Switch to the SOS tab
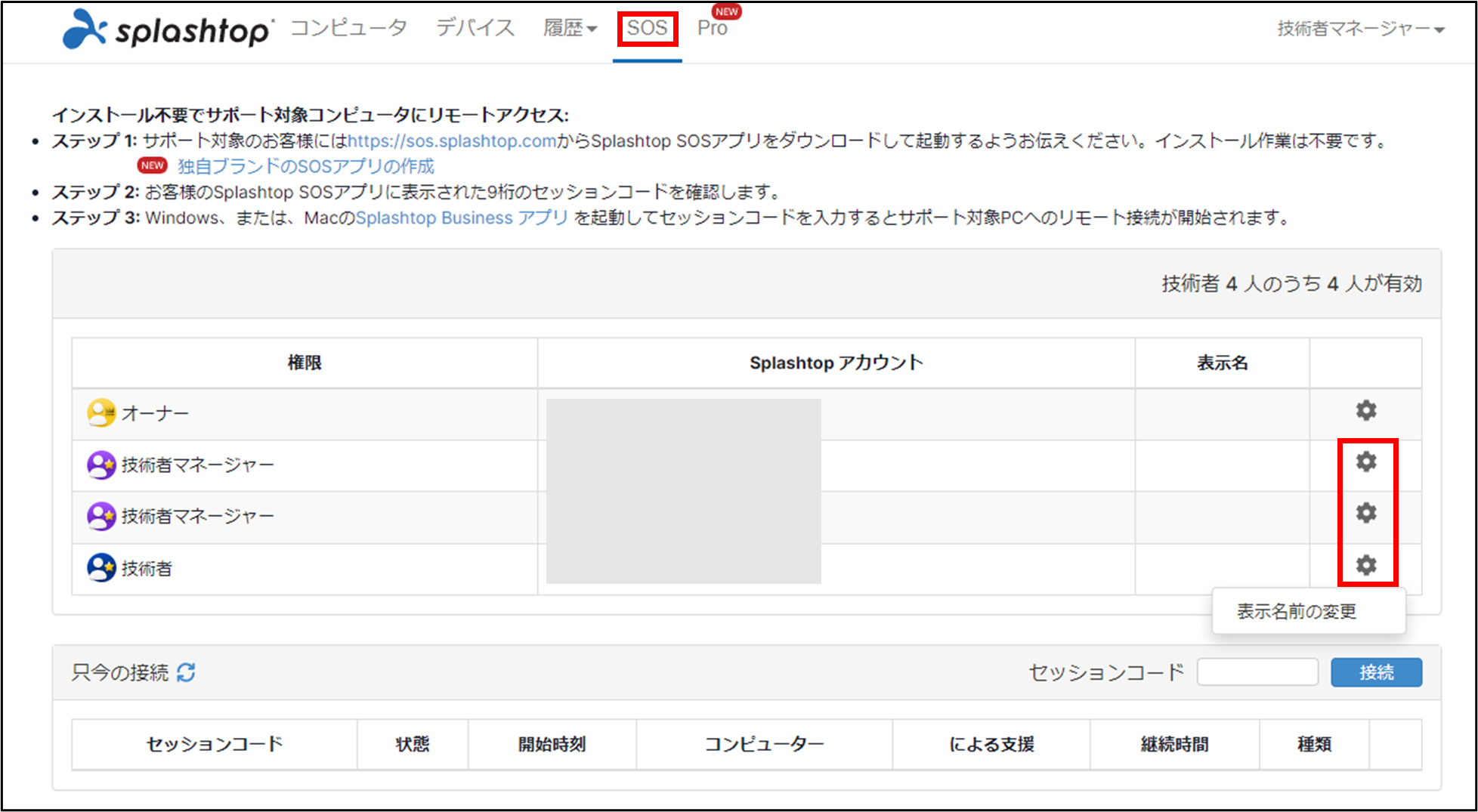This screenshot has height=812, width=1478. pos(647,28)
